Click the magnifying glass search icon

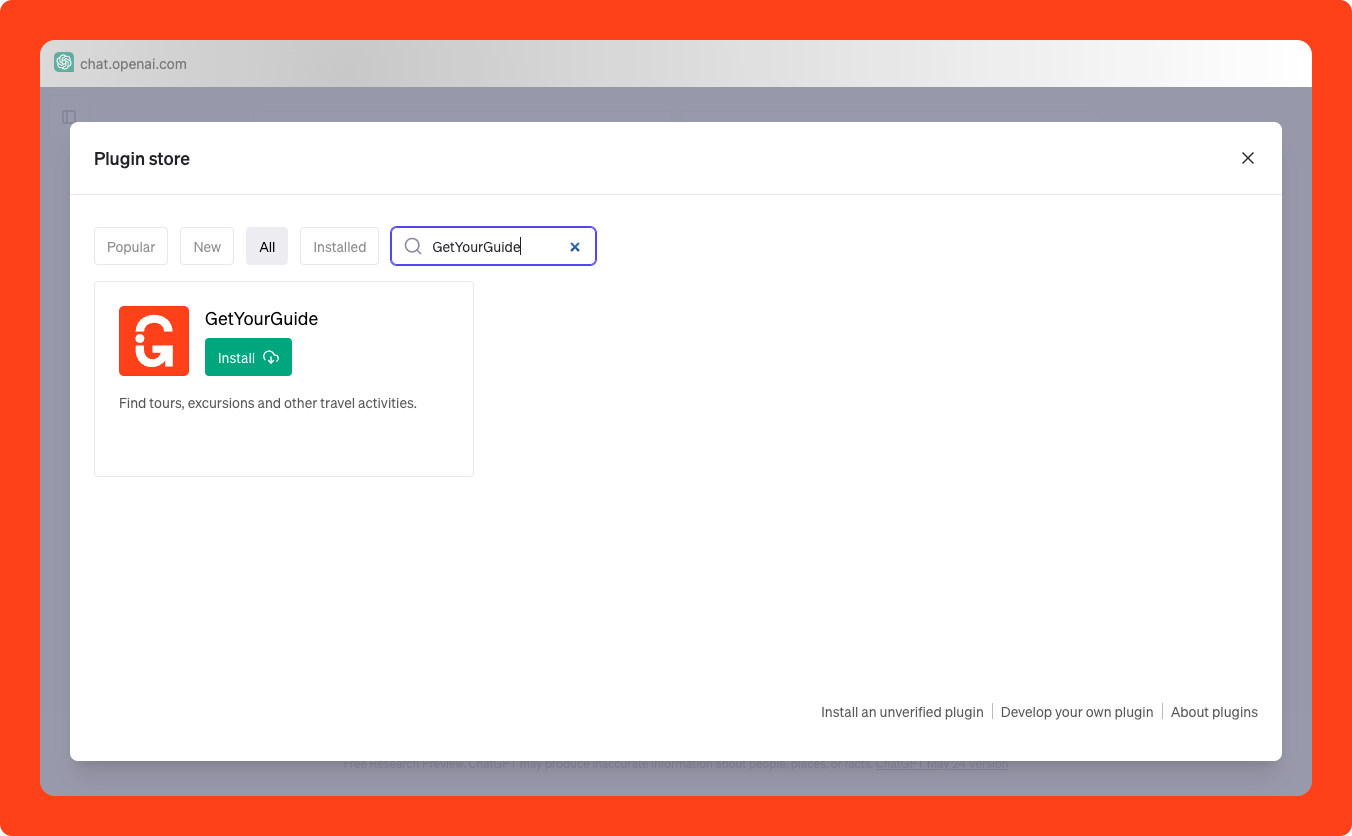tap(412, 246)
